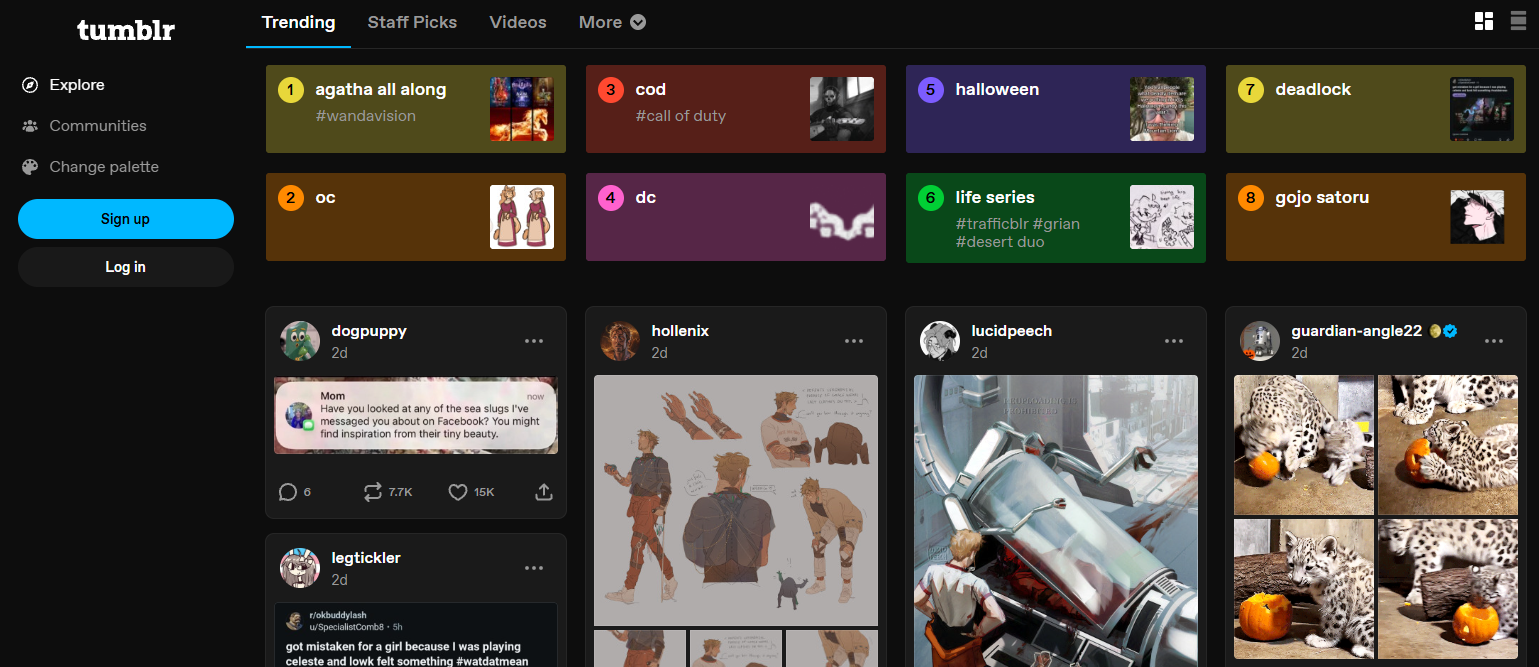Click the Communities people icon

[x=30, y=126]
